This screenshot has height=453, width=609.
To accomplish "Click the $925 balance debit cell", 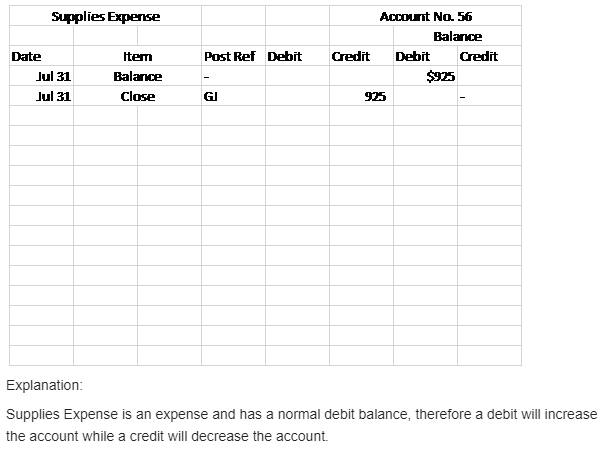I will coord(440,76).
